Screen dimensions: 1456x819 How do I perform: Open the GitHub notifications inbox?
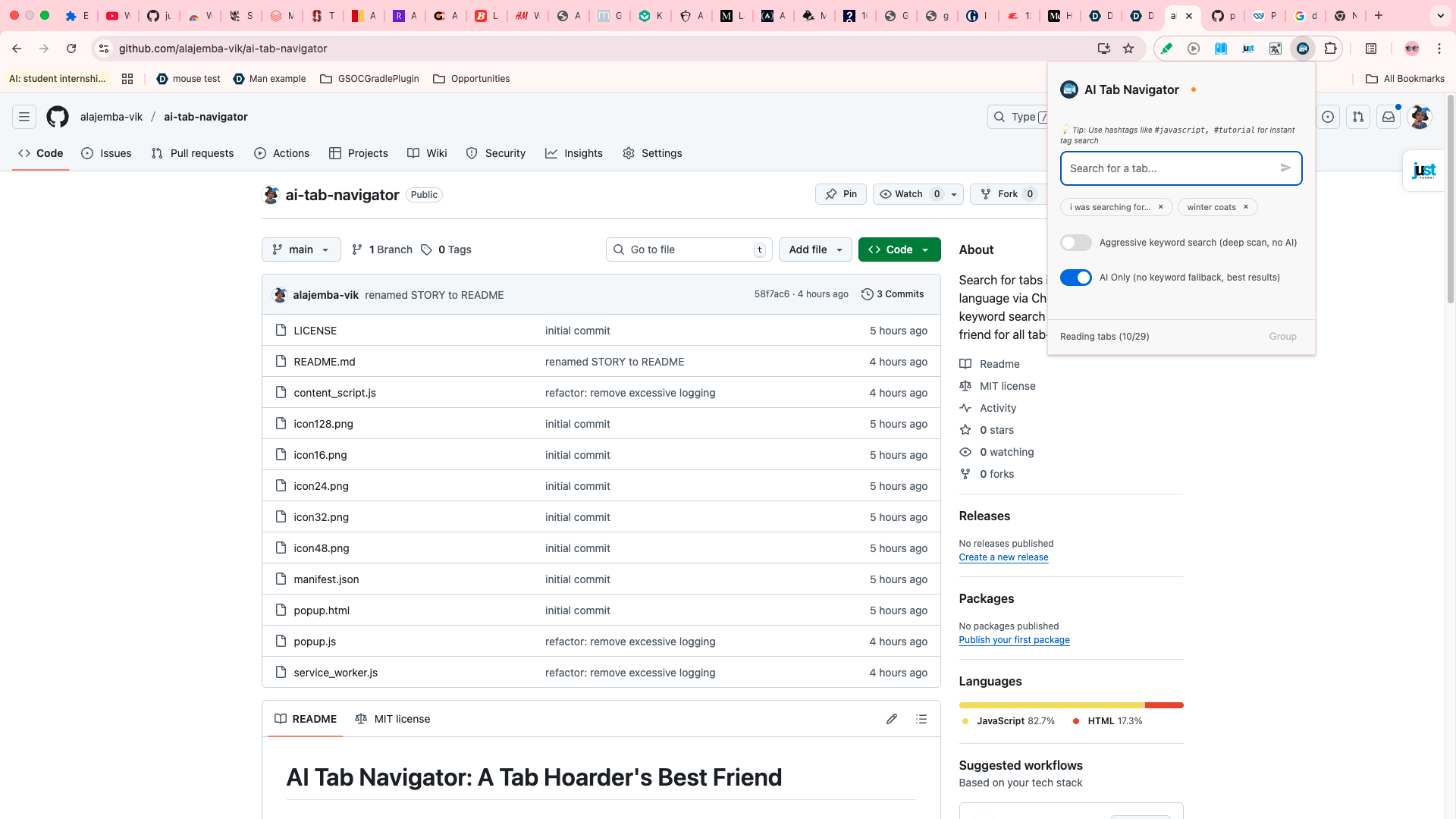(1389, 117)
